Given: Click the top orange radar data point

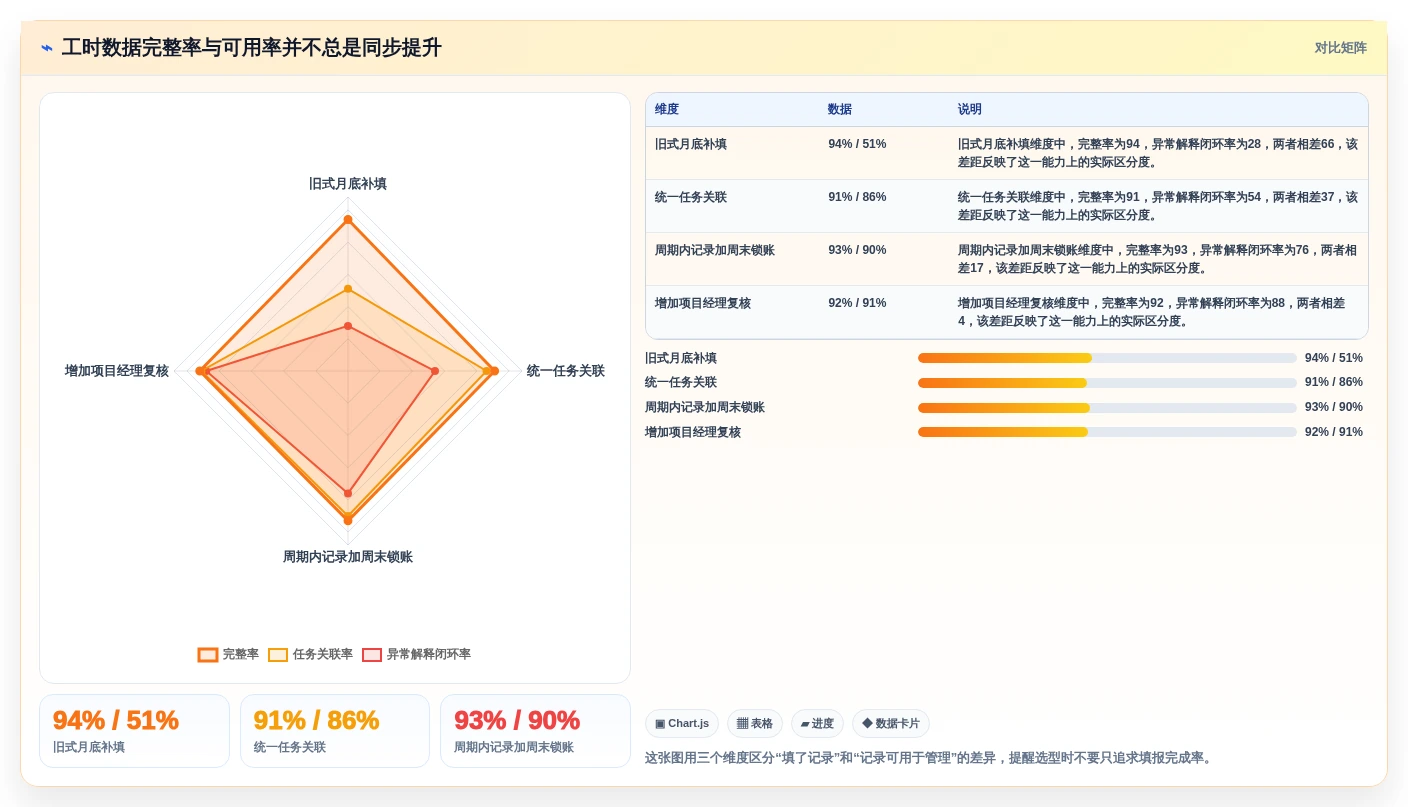Looking at the screenshot, I should [348, 219].
